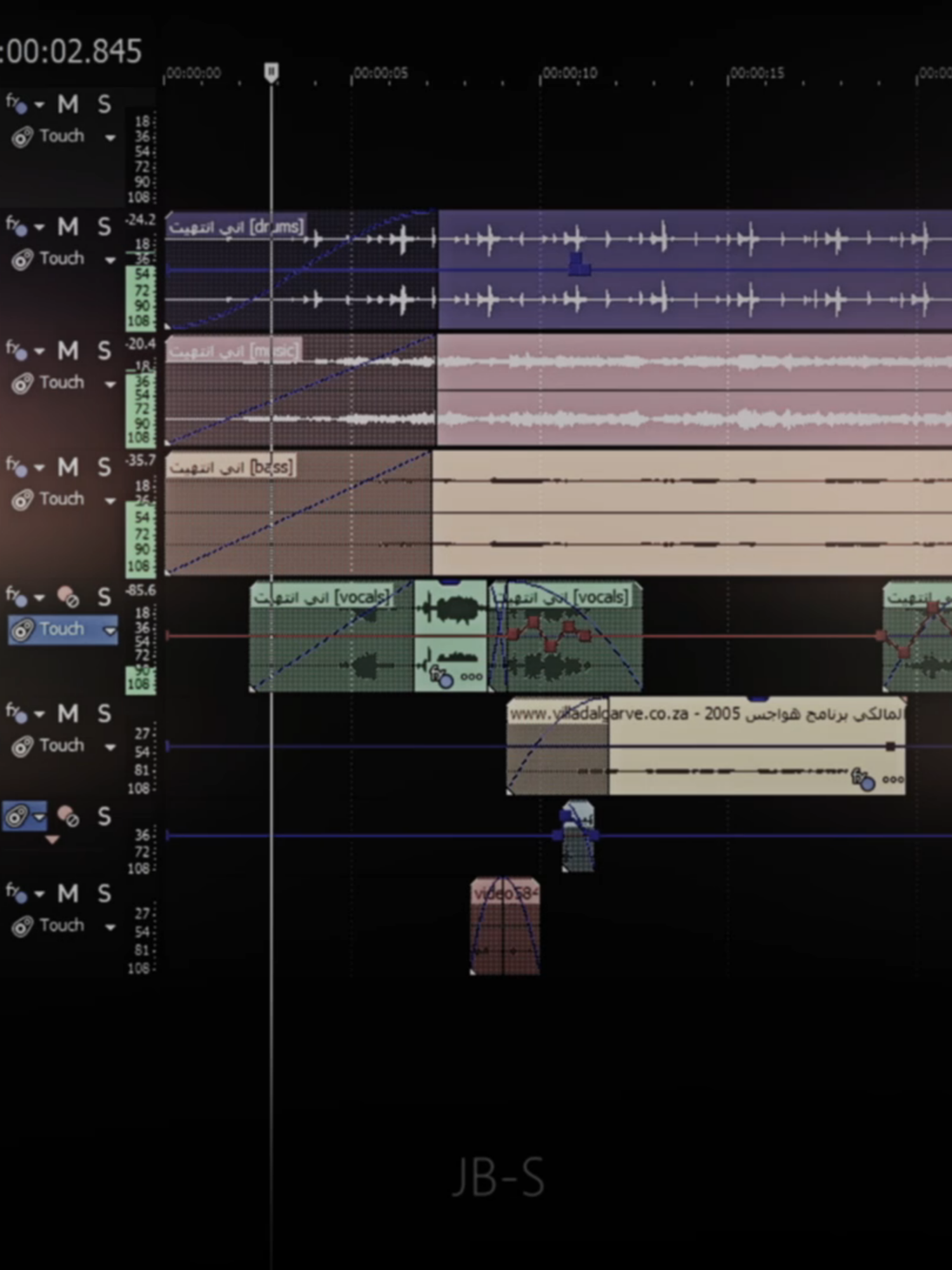952x1270 pixels.
Task: Click Touch label on the music track
Action: coord(62,382)
